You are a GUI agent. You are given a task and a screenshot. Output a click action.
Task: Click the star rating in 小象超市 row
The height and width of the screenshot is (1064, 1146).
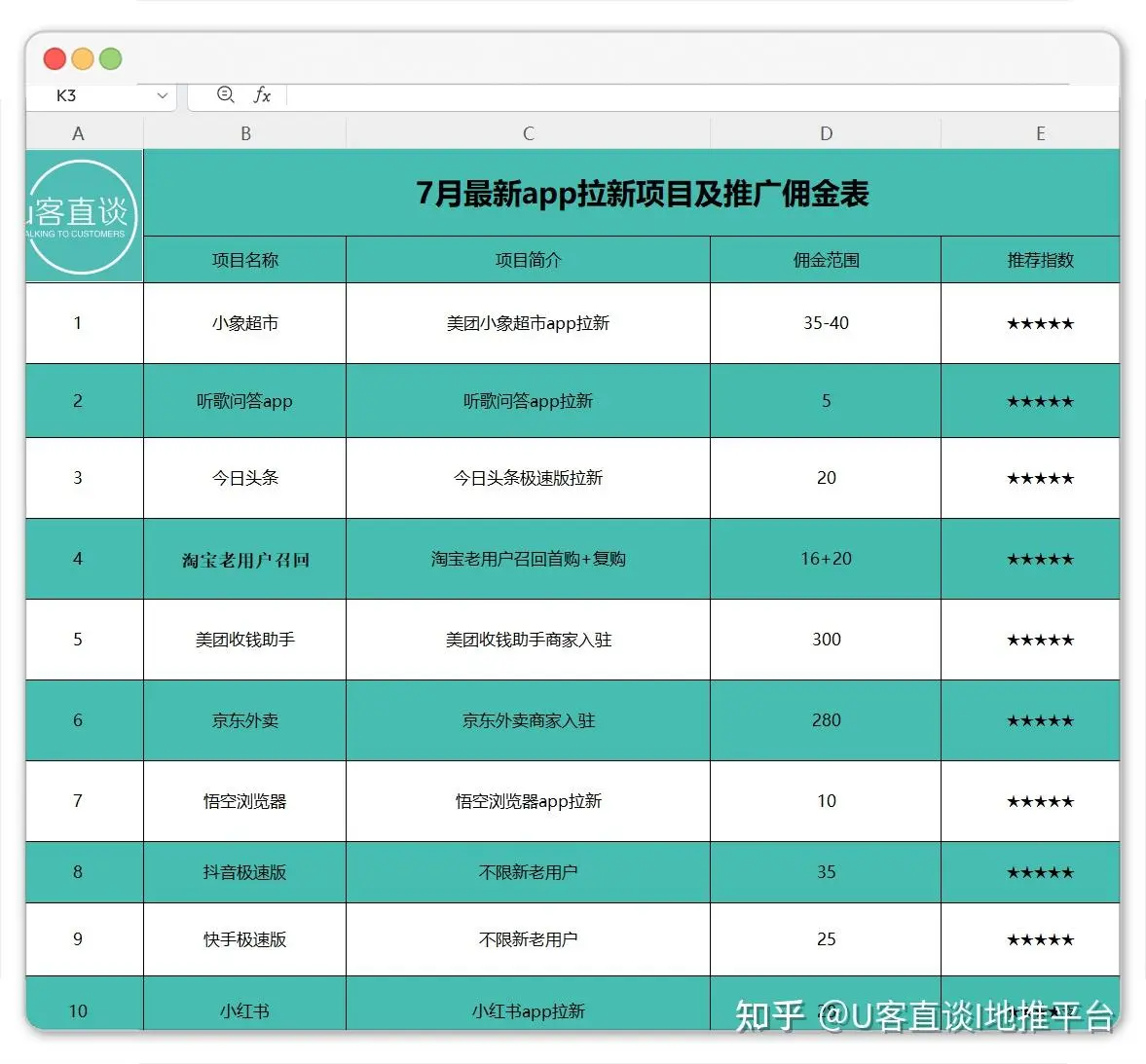tap(1040, 324)
